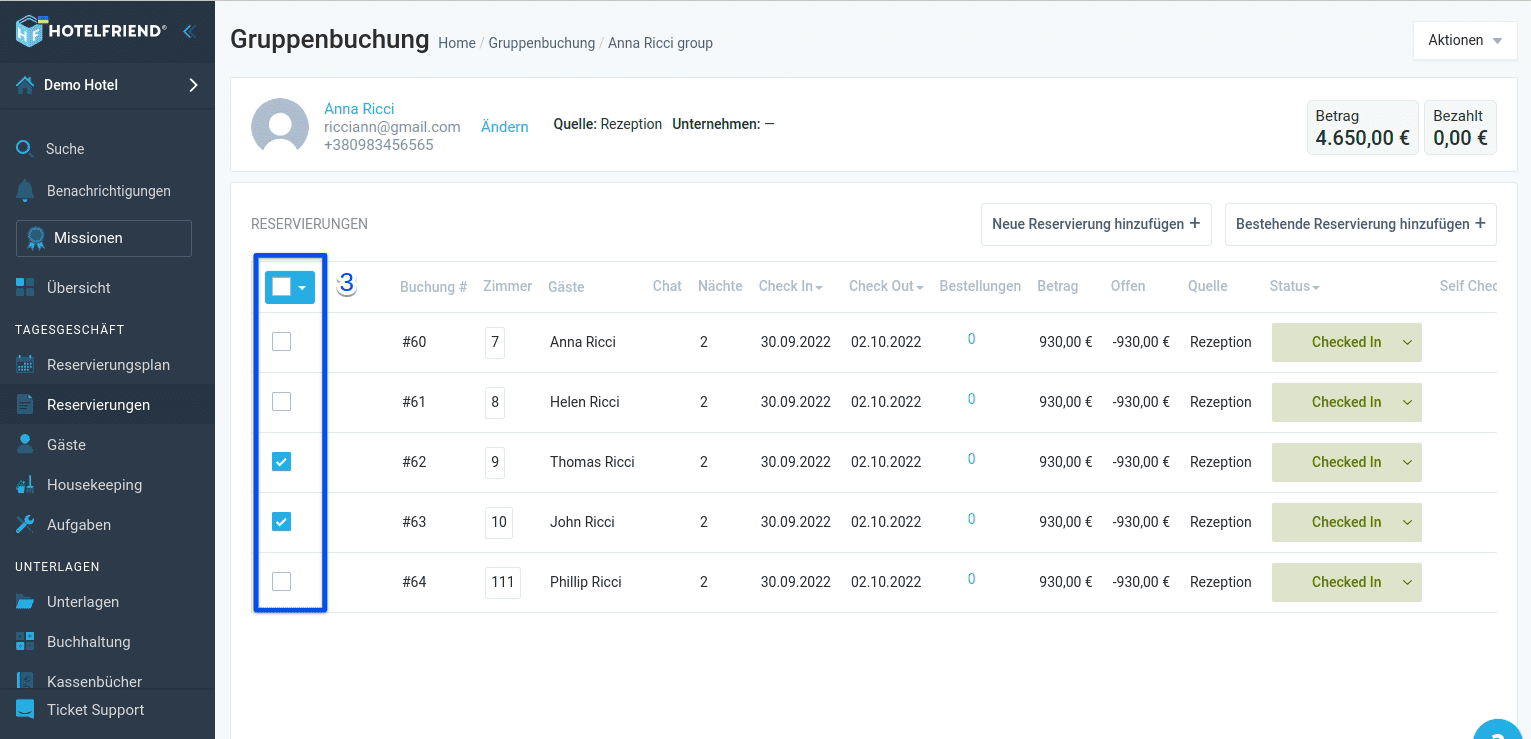Image resolution: width=1531 pixels, height=739 pixels.
Task: Click Neue Reservierung hinzufügen button
Action: 1096,224
